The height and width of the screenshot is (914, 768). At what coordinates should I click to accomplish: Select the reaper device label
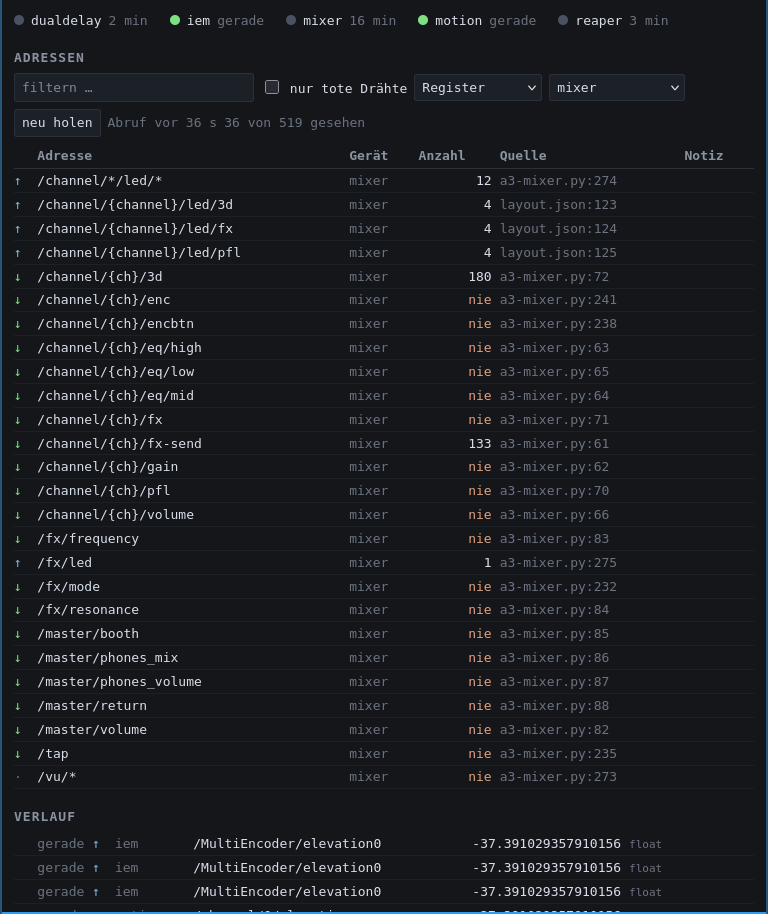(x=599, y=20)
